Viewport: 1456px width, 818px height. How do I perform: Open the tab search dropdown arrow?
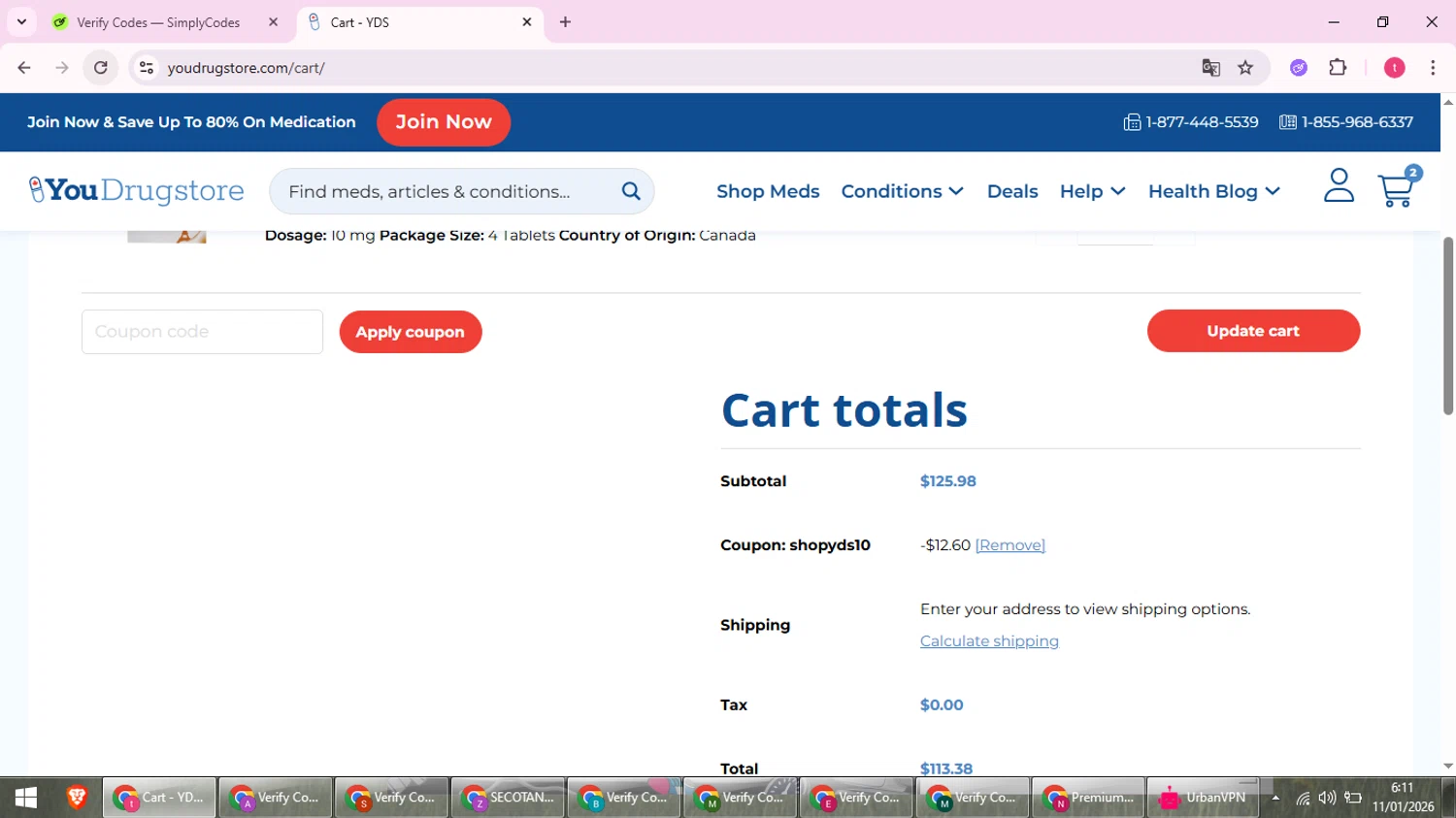(x=21, y=21)
